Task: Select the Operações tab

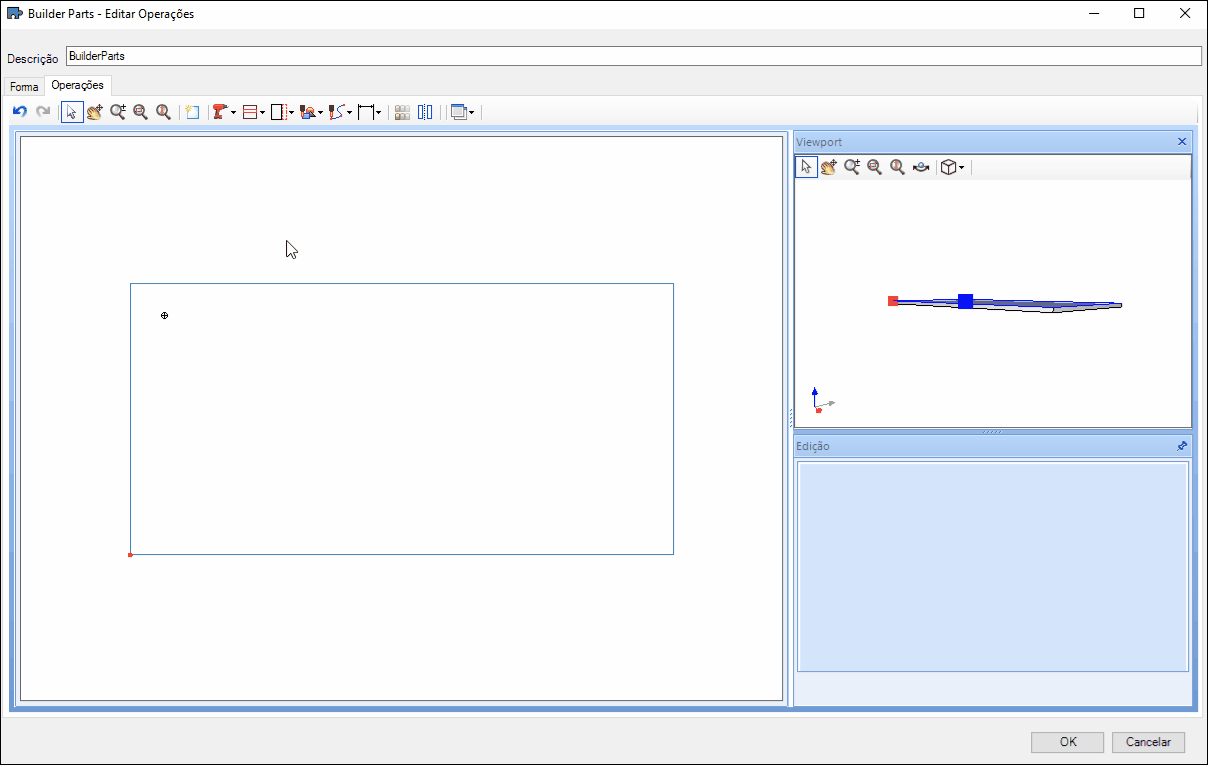Action: [x=78, y=85]
